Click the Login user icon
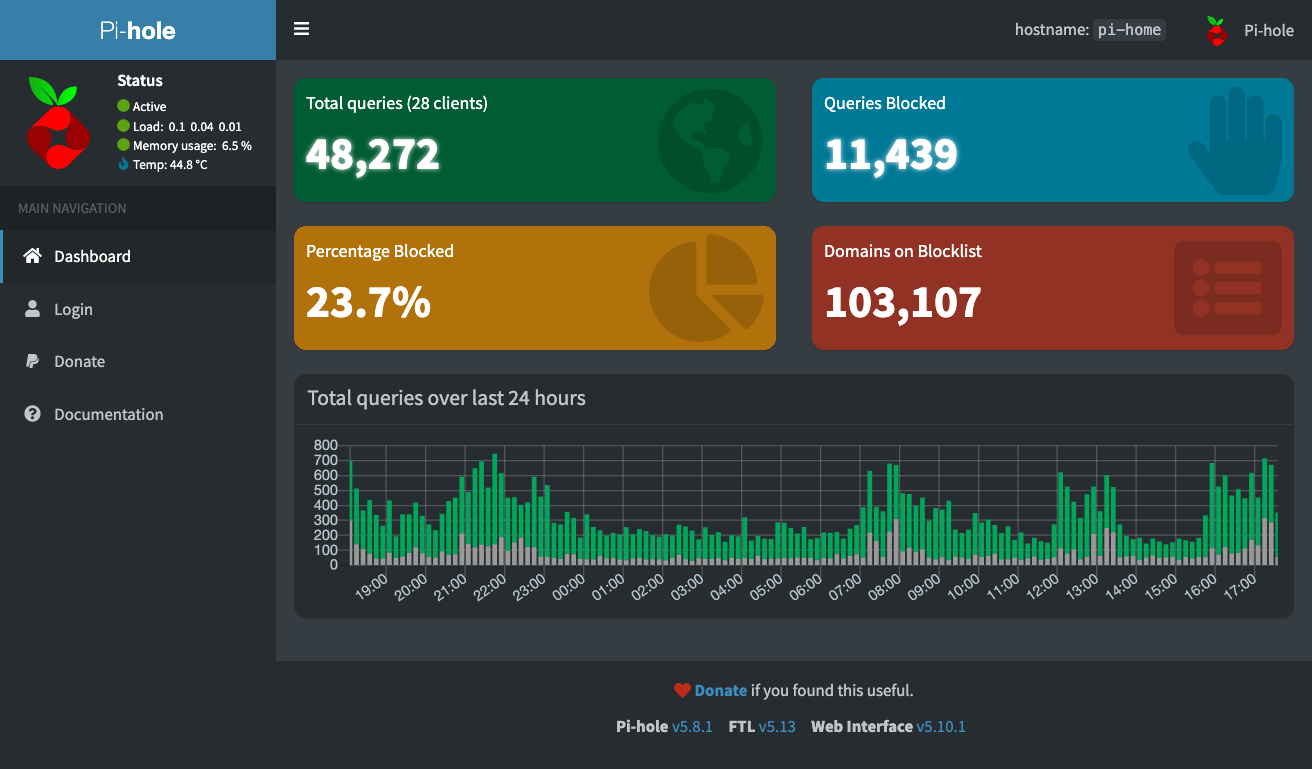 33,309
